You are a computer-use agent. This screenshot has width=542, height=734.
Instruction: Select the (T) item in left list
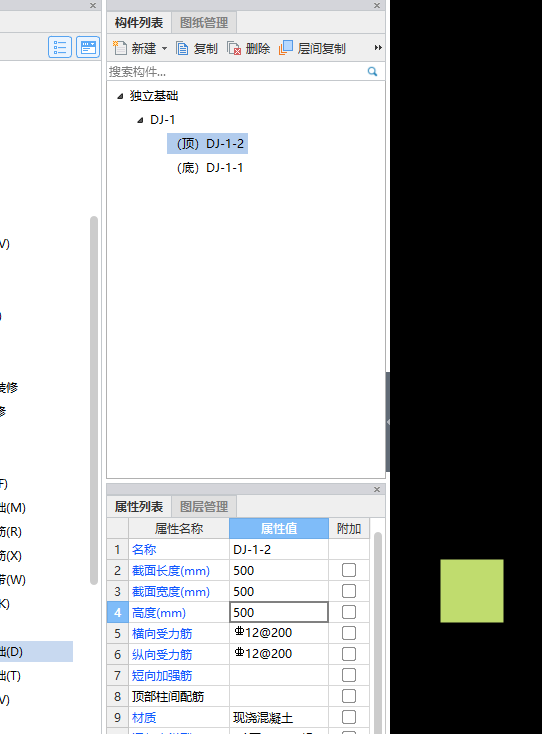pyautogui.click(x=10, y=675)
